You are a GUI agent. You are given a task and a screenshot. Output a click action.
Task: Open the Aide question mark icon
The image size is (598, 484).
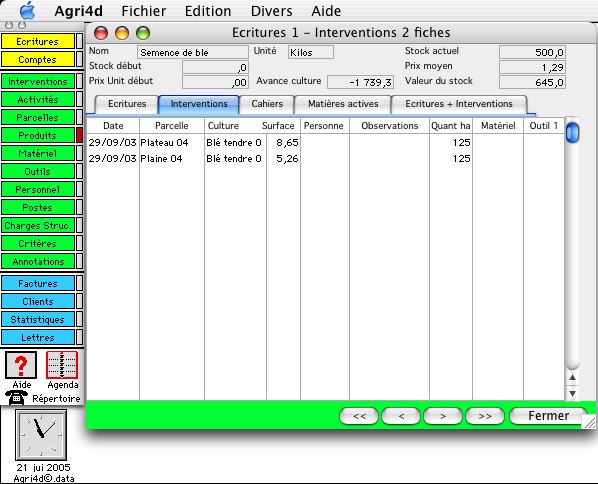[x=21, y=365]
